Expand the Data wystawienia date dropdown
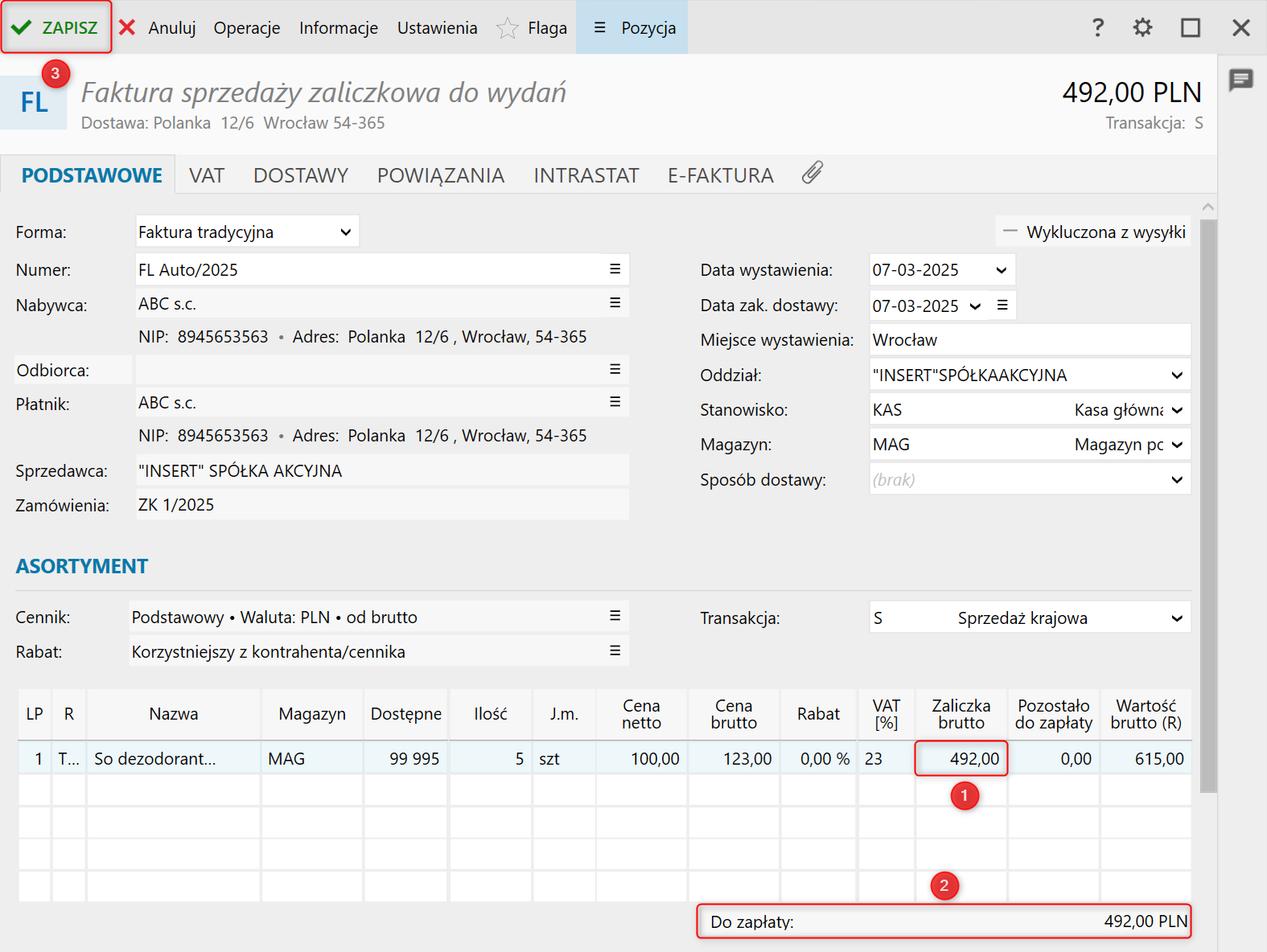 pos(1001,270)
